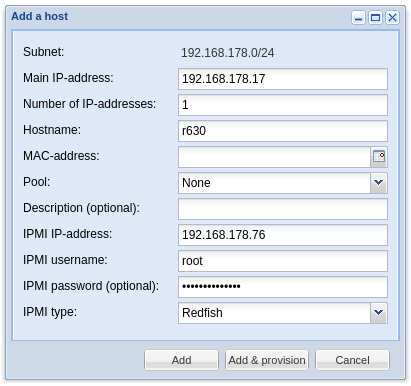This screenshot has height=386, width=411.
Task: Focus the IPMI password field
Action: pos(283,287)
